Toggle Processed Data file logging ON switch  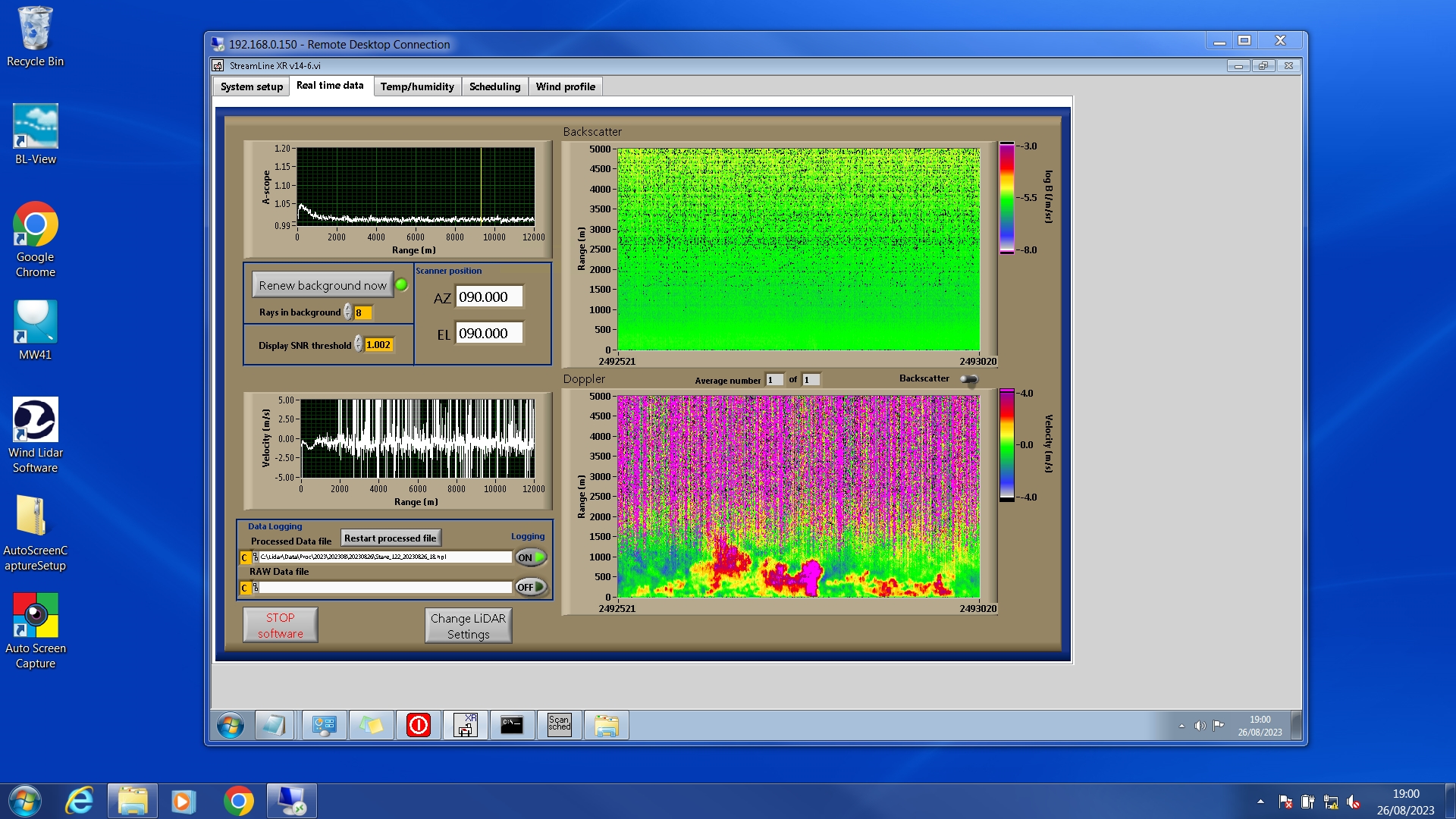530,557
